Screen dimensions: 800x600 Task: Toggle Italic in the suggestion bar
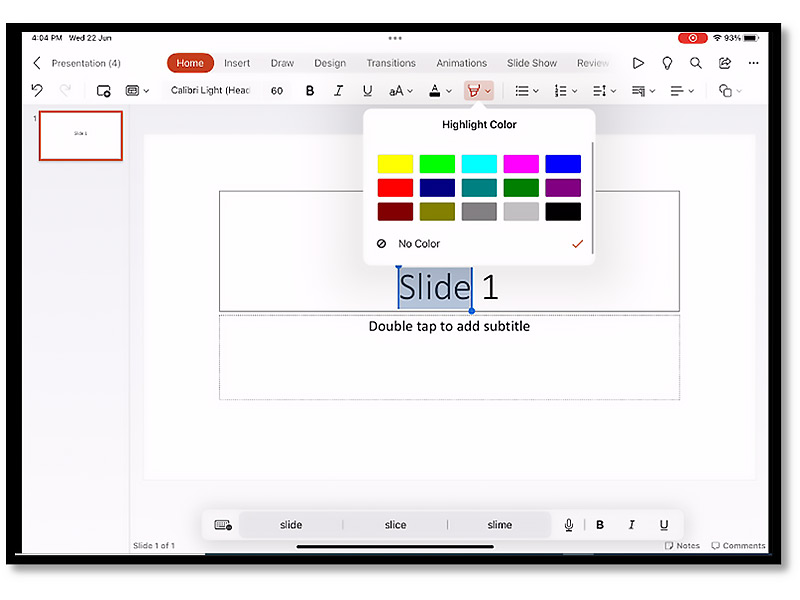(632, 525)
